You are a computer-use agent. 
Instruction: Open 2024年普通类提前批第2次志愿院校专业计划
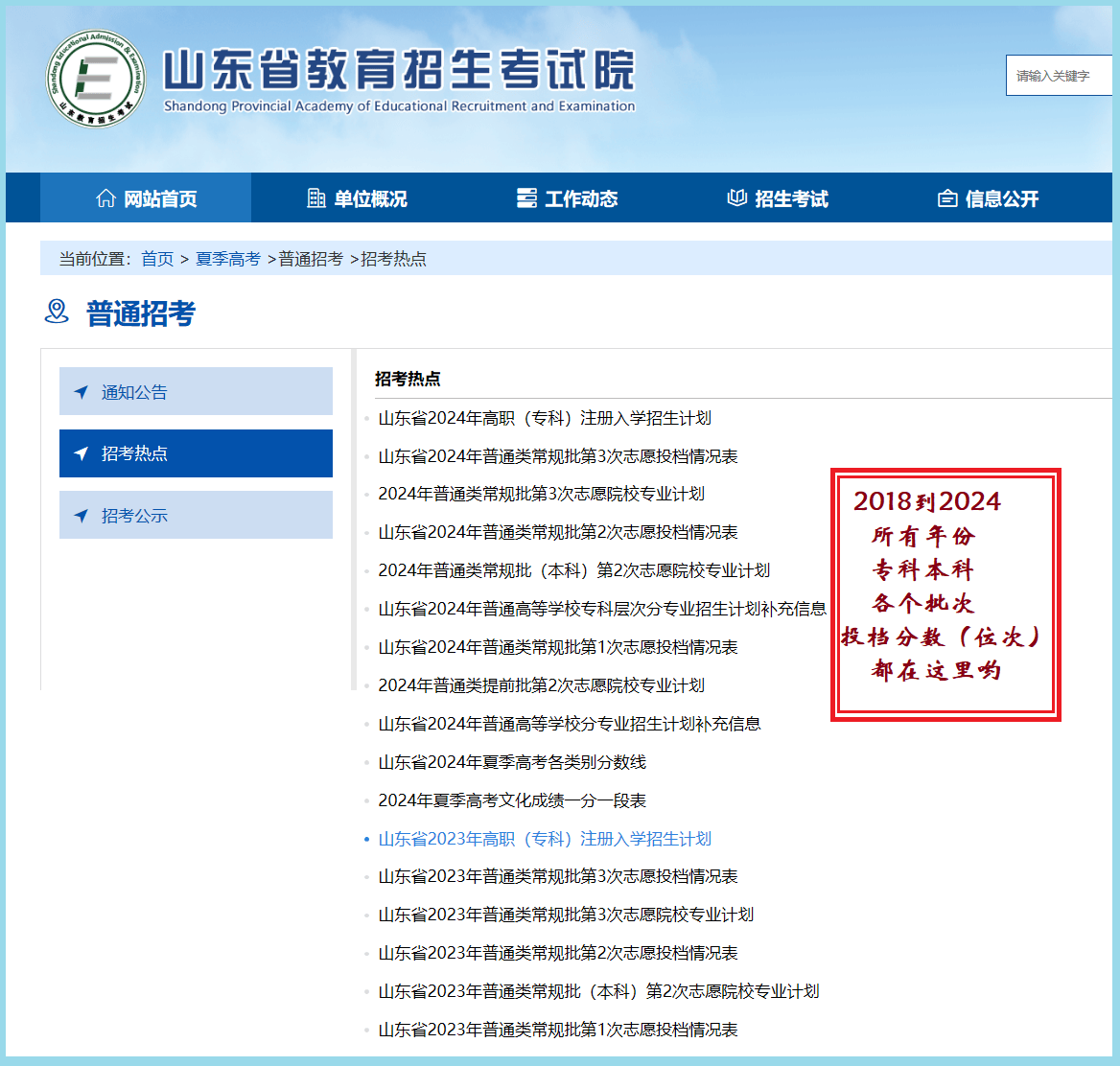tap(542, 685)
